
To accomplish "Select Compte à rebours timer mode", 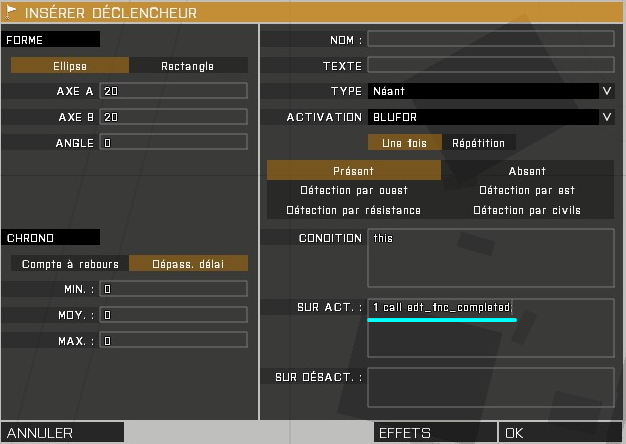I will [x=70, y=264].
